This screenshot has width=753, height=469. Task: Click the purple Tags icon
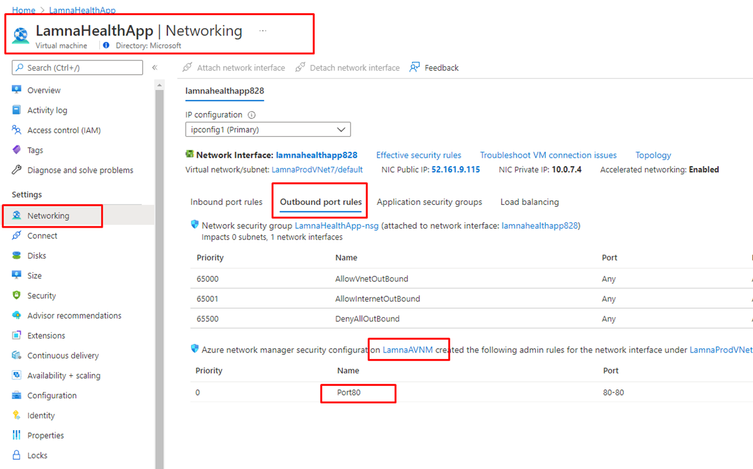[x=16, y=150]
